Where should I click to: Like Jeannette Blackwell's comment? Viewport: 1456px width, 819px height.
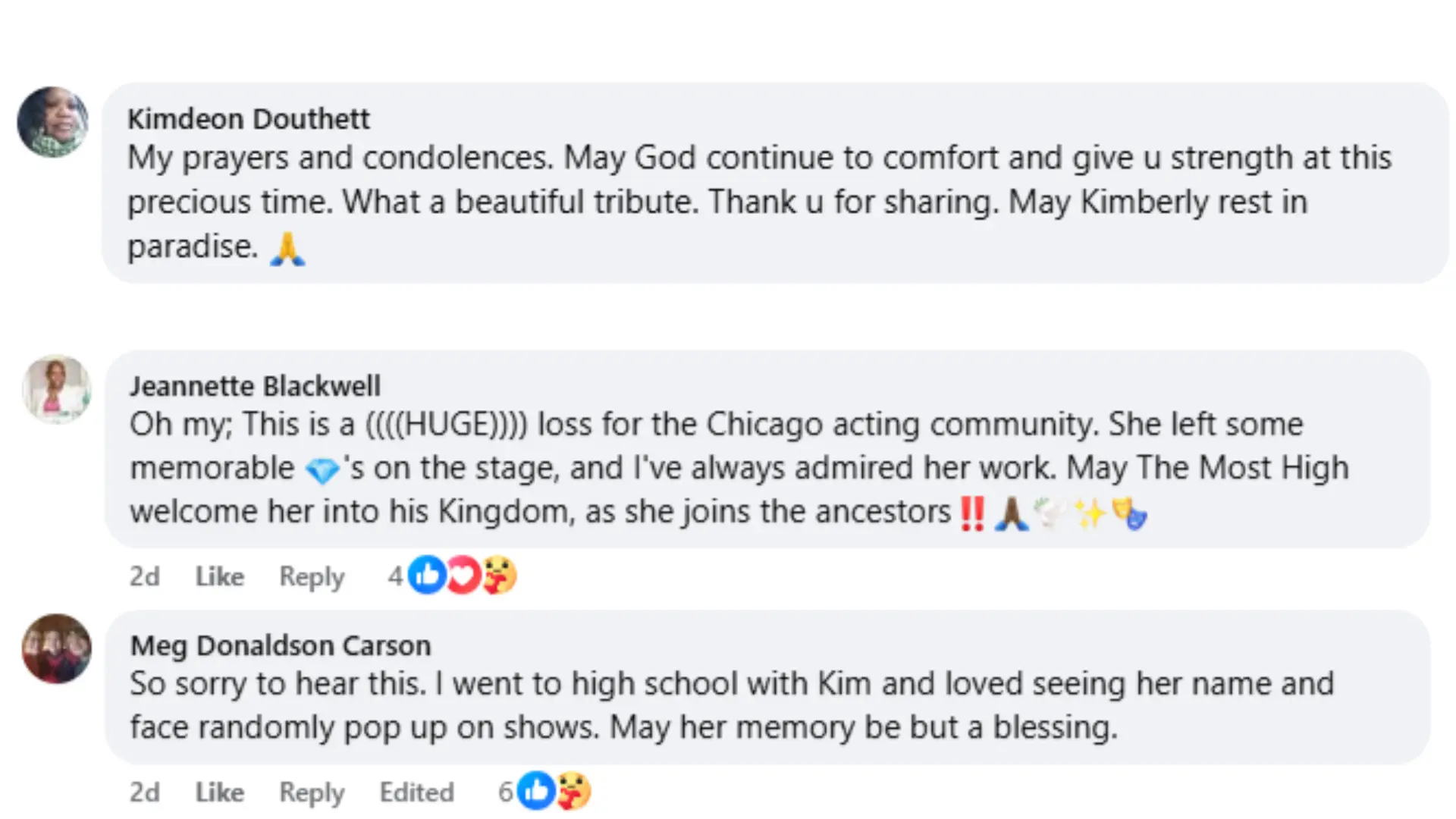(x=219, y=576)
